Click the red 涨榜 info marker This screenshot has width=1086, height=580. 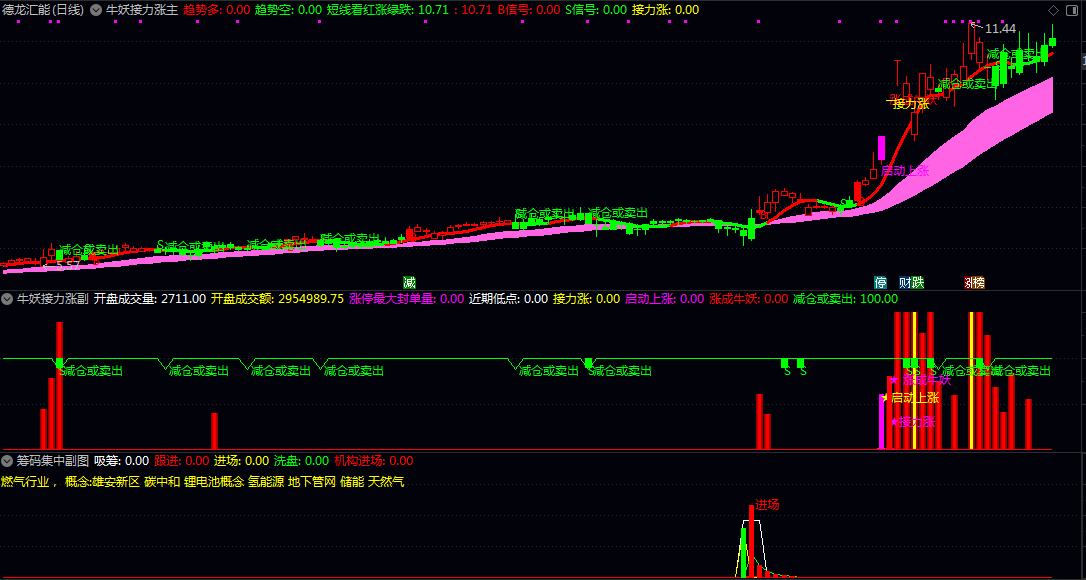click(x=974, y=283)
